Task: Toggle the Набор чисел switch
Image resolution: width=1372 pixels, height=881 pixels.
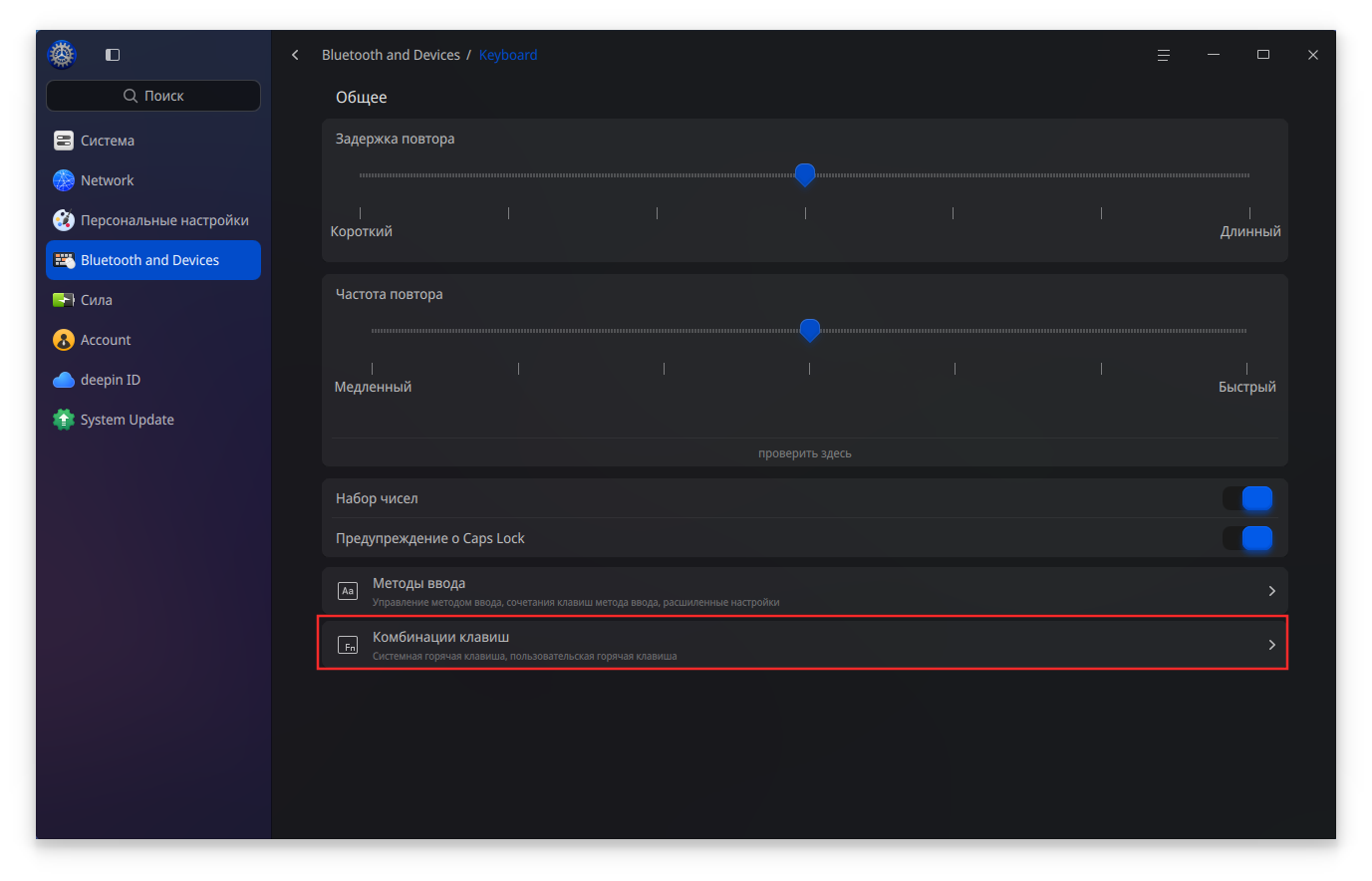Action: [1247, 498]
